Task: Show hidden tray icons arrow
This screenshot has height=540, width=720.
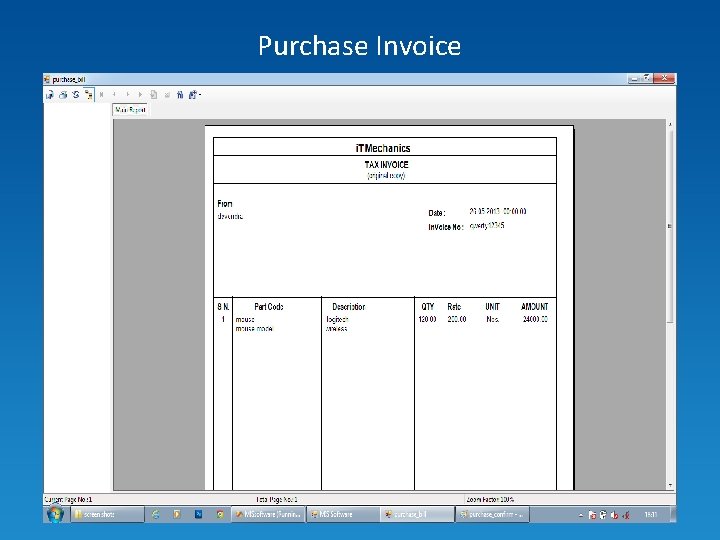Action: tap(581, 515)
